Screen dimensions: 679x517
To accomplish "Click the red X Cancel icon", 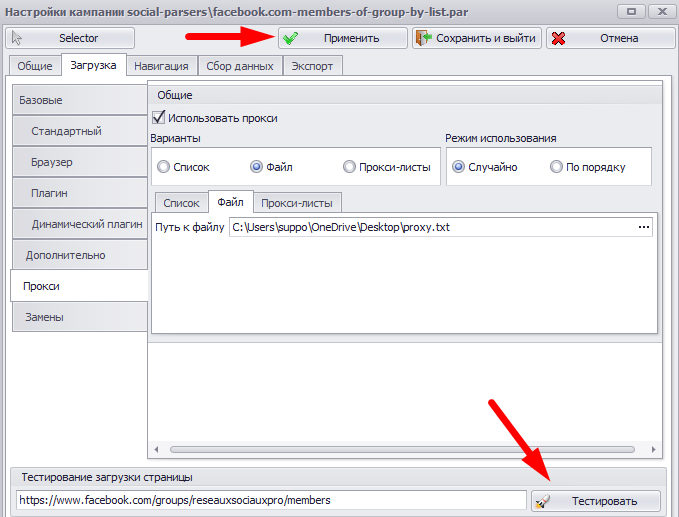I will tap(558, 39).
